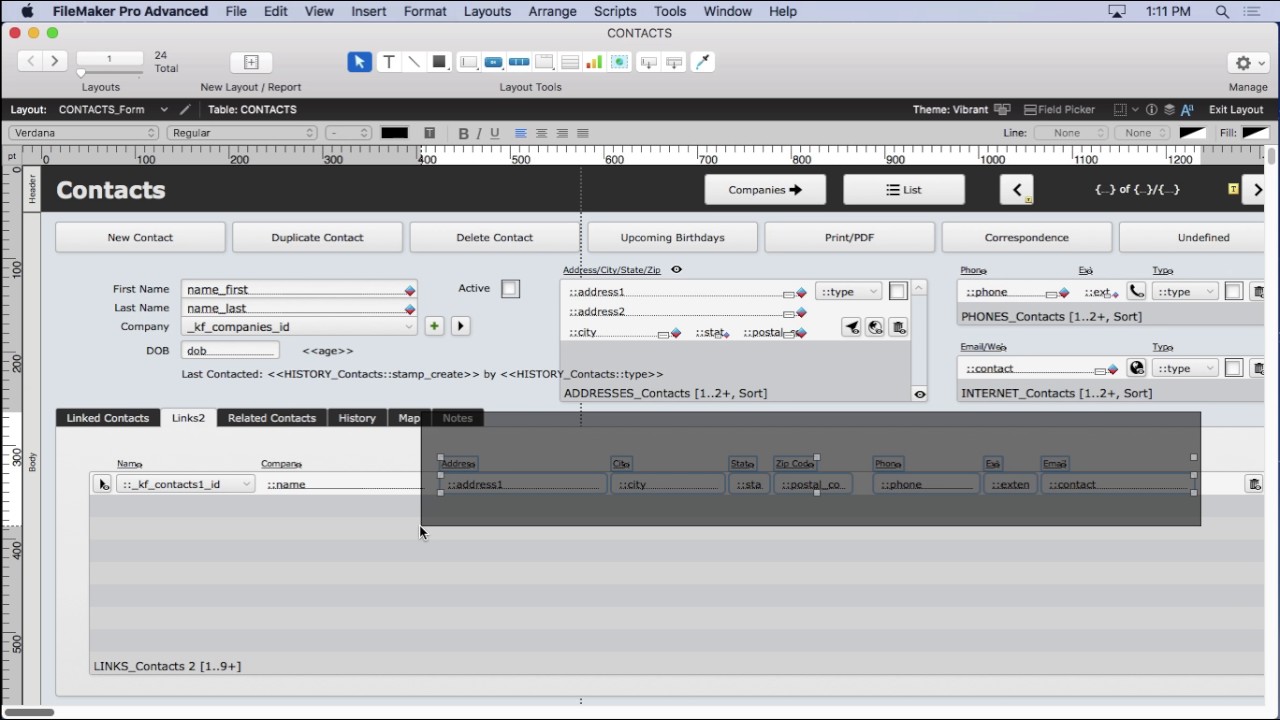The height and width of the screenshot is (720, 1280).
Task: Toggle checkbox in Phones portal row
Action: (1234, 292)
